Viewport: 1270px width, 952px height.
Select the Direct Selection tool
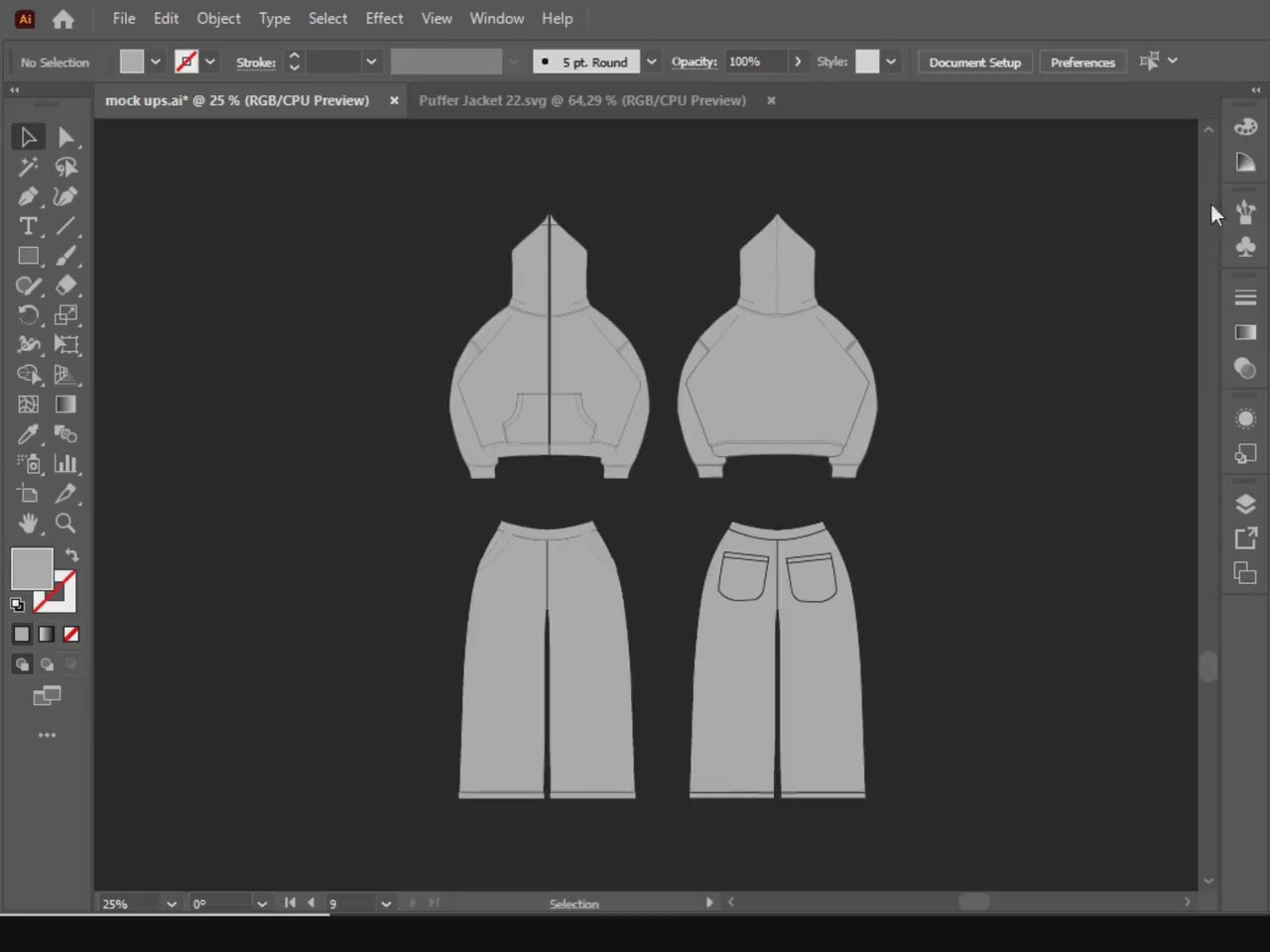pos(67,137)
